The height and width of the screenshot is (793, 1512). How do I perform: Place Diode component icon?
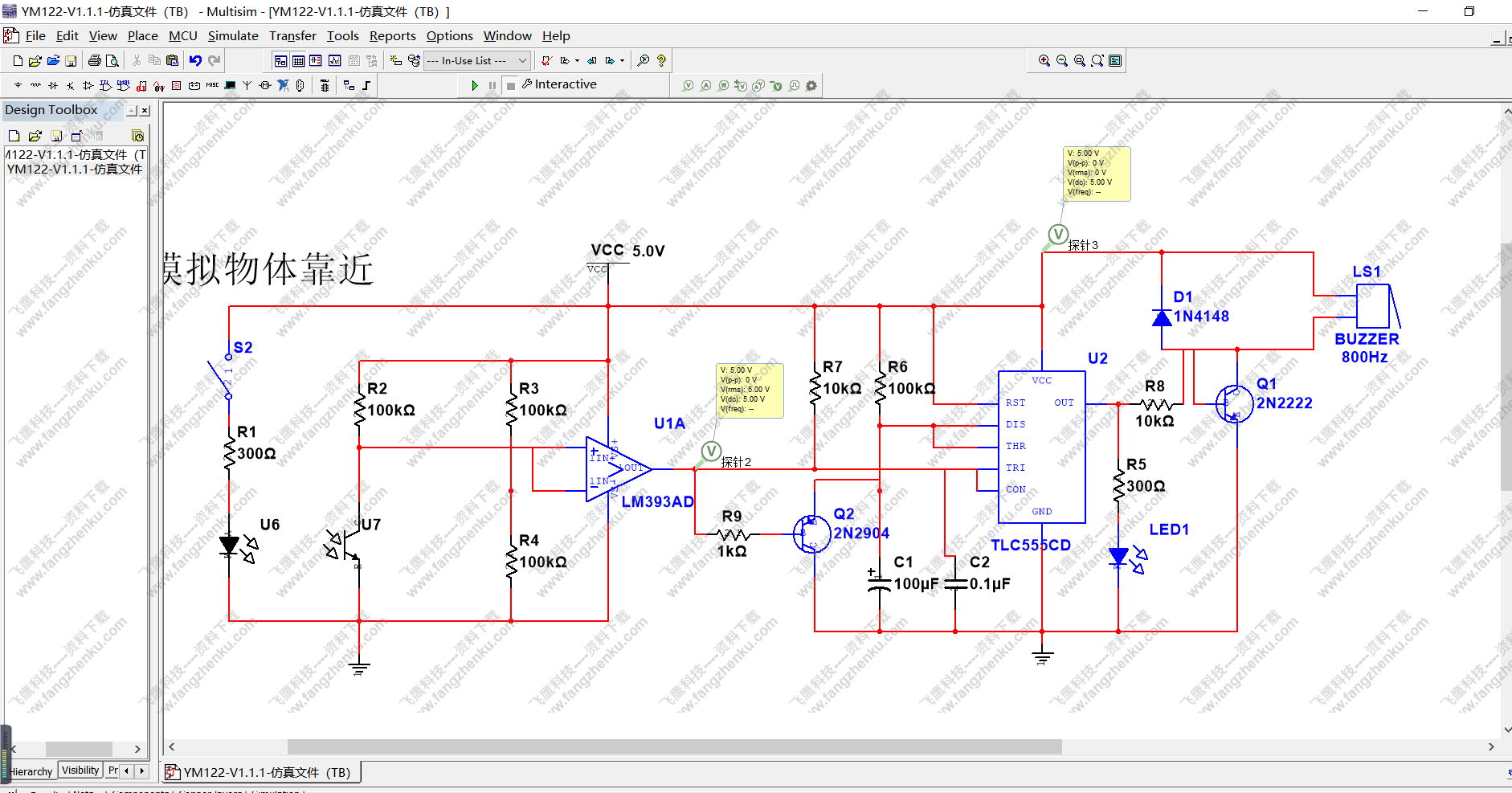53,85
